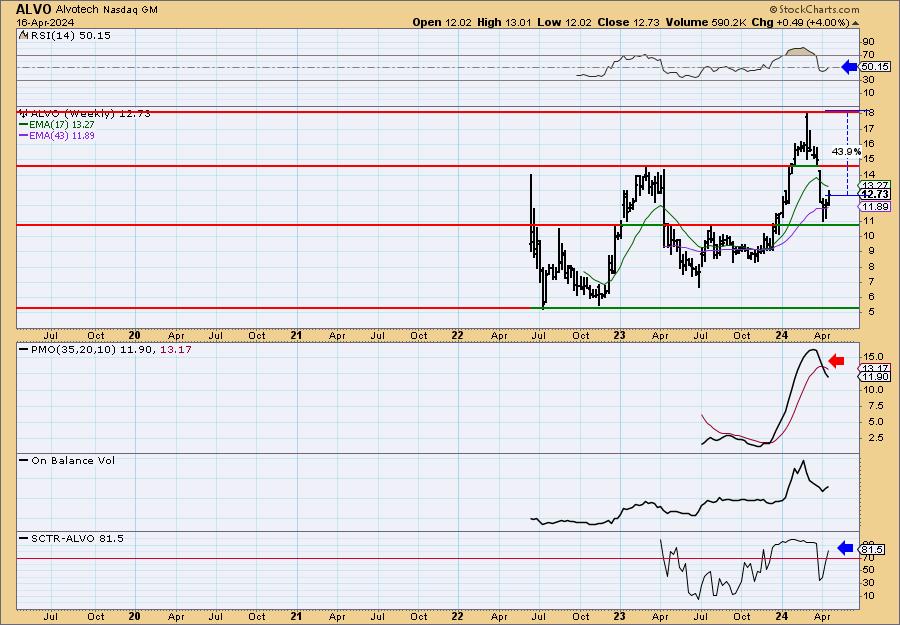The width and height of the screenshot is (900, 625).
Task: Click the black line swatch beside PMO label
Action: tap(23, 349)
